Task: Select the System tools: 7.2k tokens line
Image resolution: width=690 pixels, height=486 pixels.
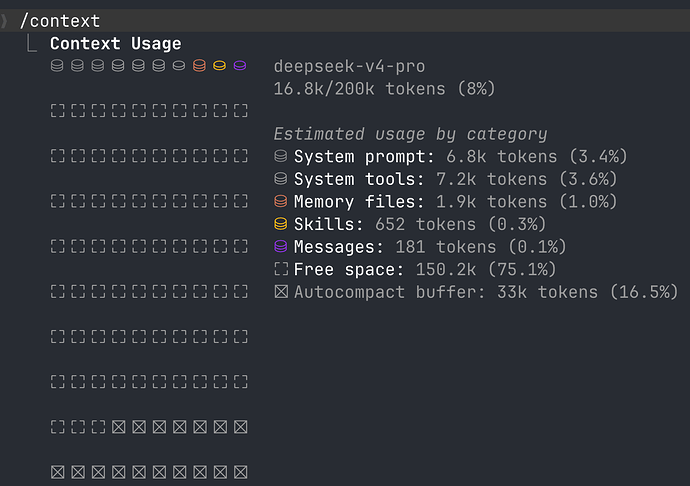Action: [455, 179]
